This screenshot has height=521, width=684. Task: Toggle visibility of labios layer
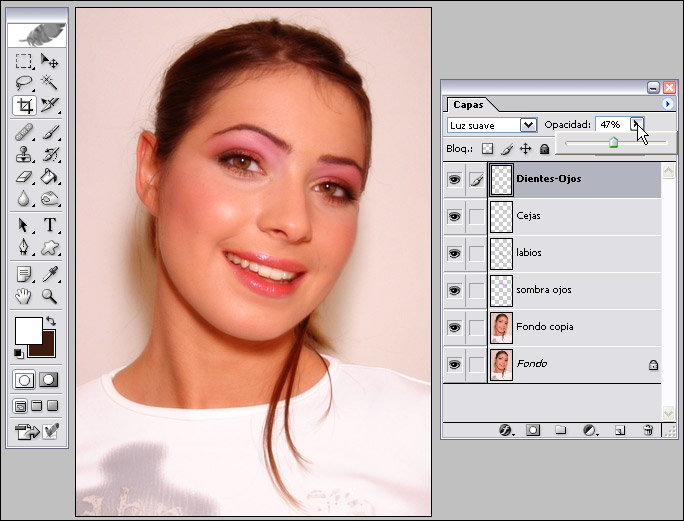point(455,253)
